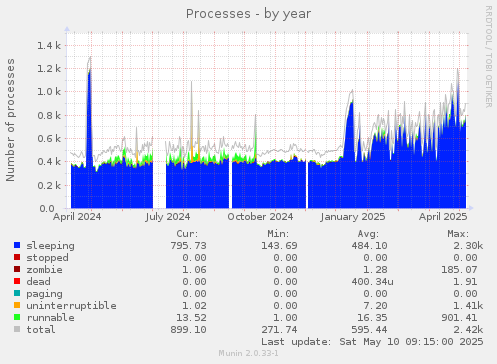Image resolution: width=497 pixels, height=364 pixels.
Task: Click the 'sleeping' legend label
Action: (50, 246)
